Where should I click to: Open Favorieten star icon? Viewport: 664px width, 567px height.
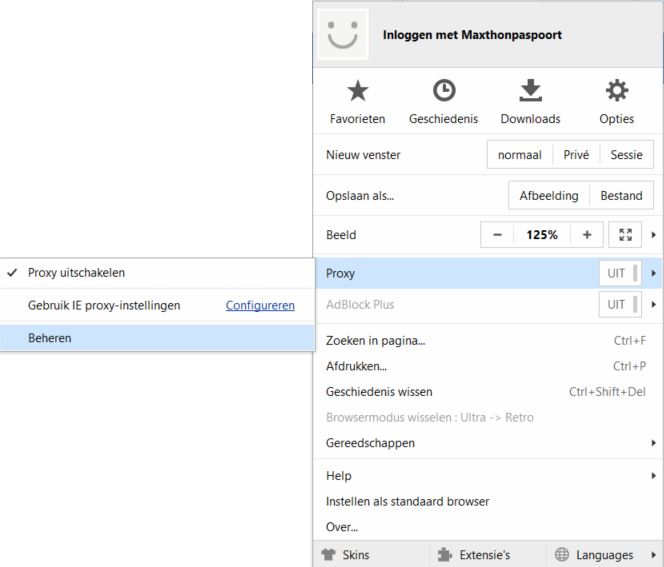pyautogui.click(x=358, y=91)
